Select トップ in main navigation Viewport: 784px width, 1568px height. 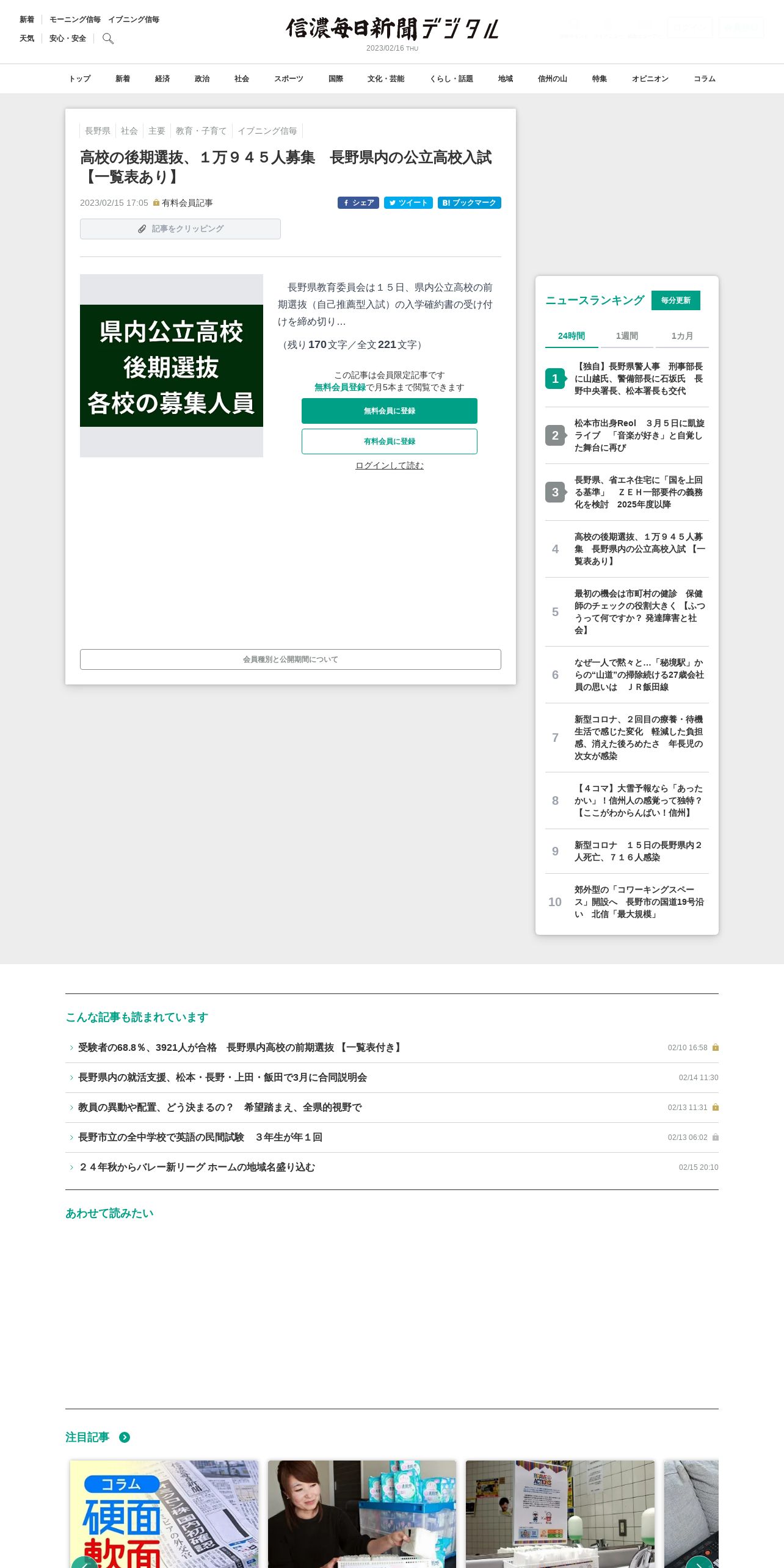[80, 79]
